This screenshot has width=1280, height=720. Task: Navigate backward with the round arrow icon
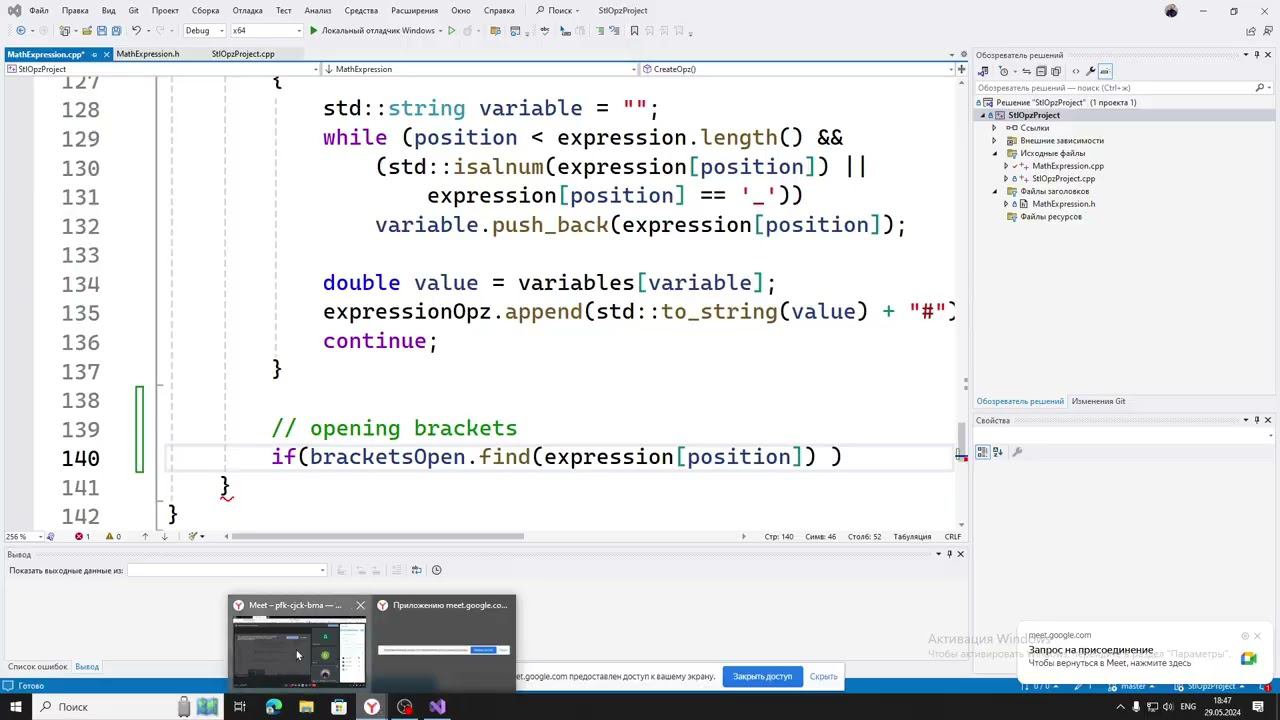[x=21, y=31]
